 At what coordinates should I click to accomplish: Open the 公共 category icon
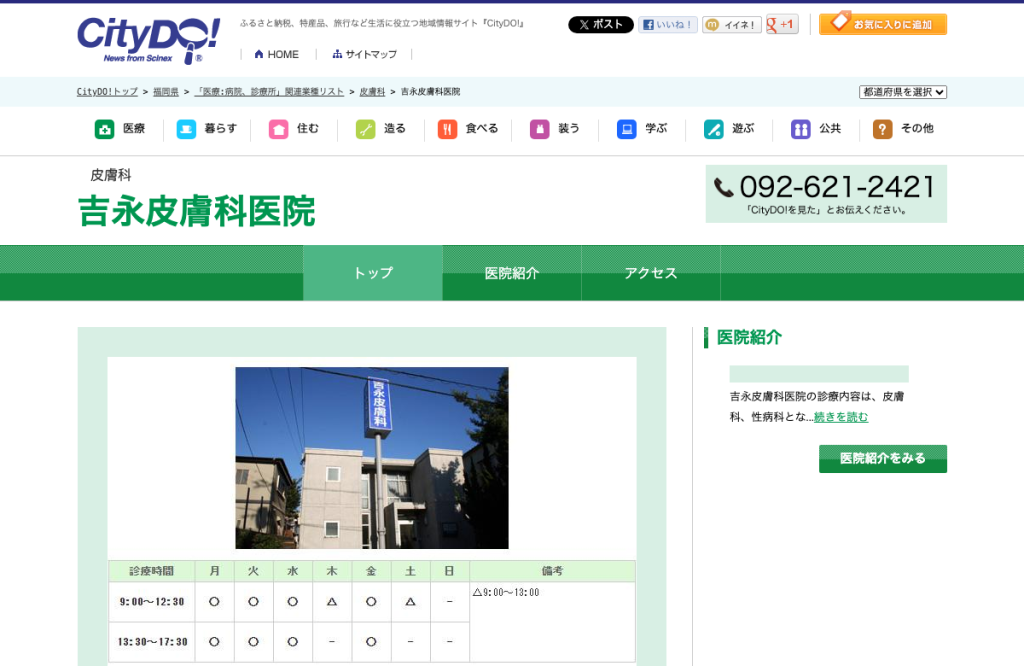point(800,129)
